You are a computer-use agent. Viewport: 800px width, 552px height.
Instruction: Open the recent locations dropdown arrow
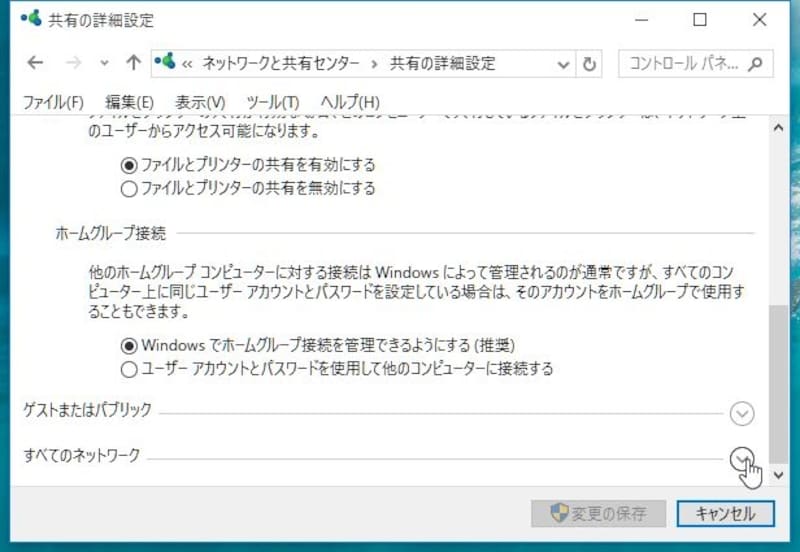pos(104,64)
